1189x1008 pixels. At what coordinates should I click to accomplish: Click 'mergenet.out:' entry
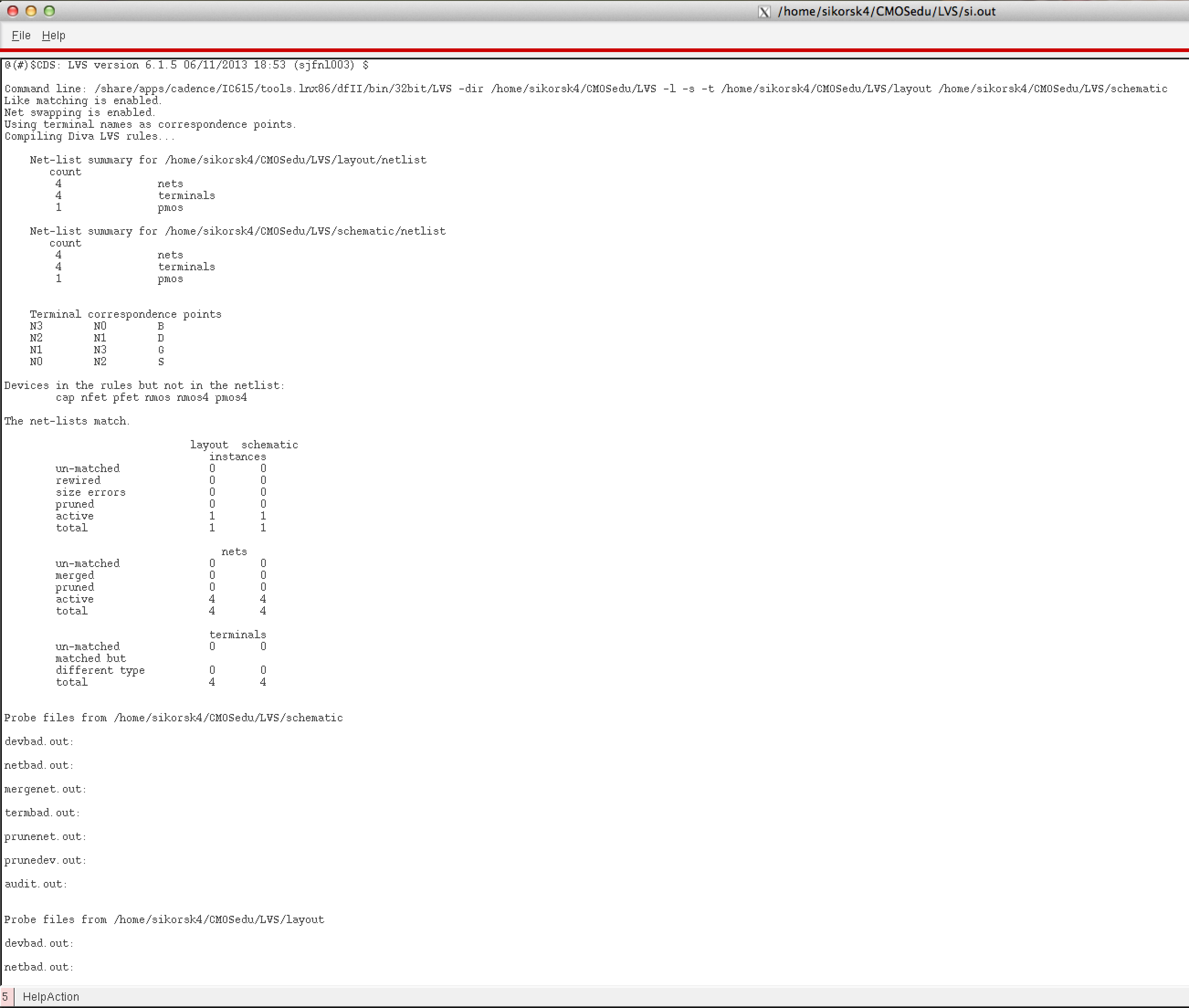[x=45, y=789]
